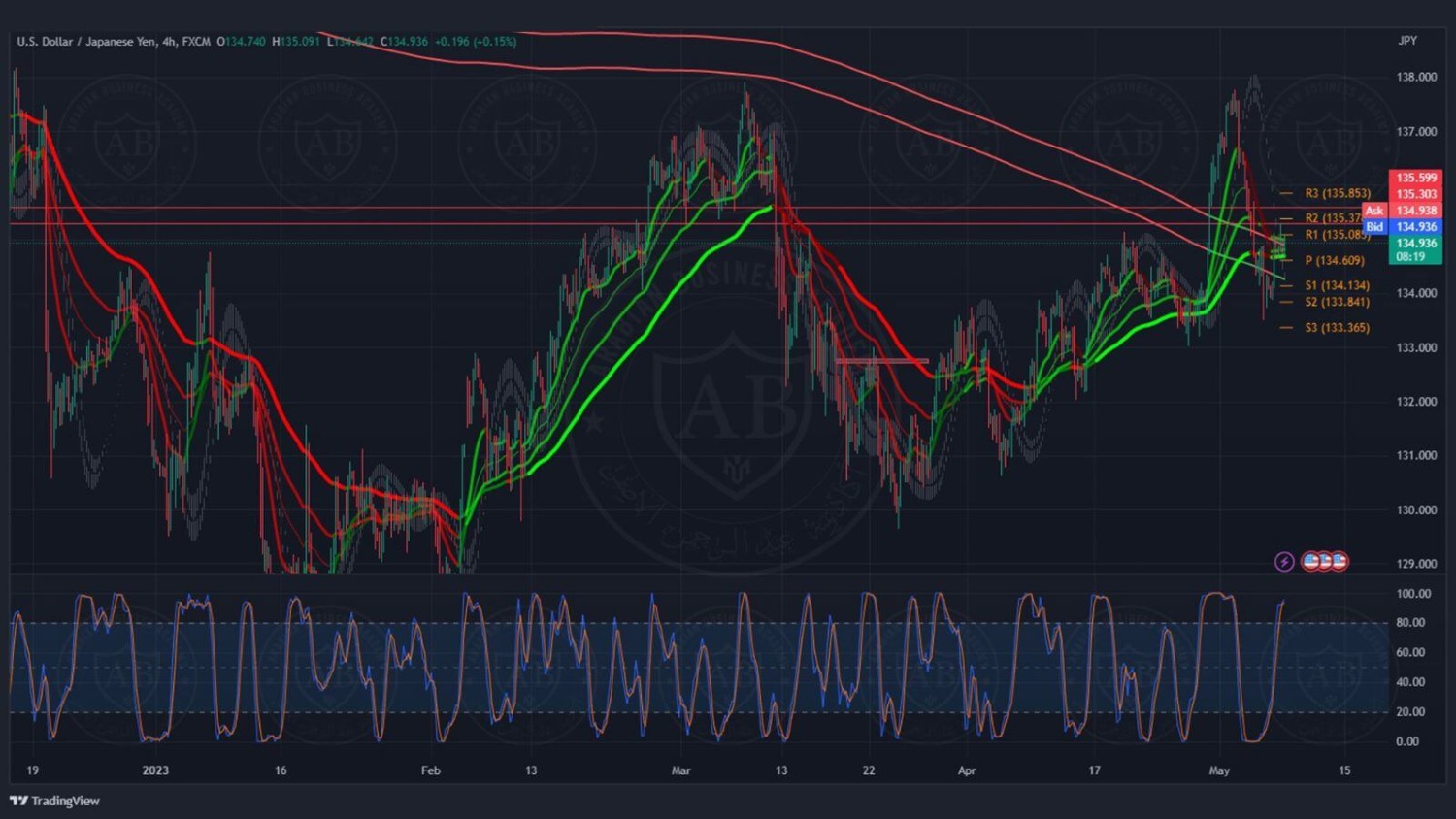
Task: Click 80.00 on the oscillator scale
Action: [x=1410, y=622]
